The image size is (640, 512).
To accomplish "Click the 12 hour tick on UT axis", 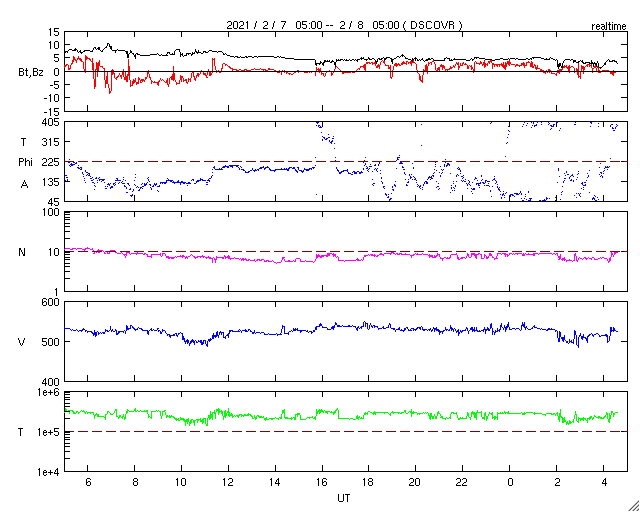I will (x=228, y=482).
